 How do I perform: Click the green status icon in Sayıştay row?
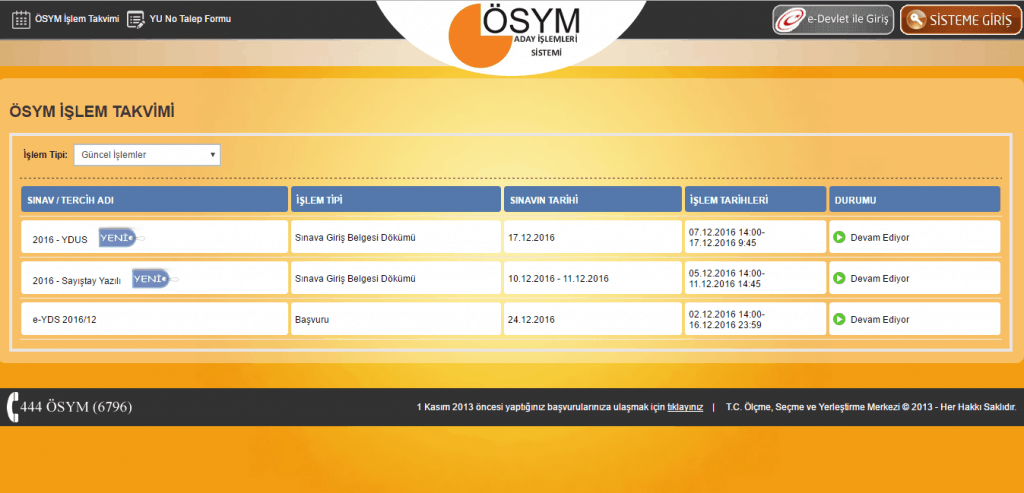click(839, 278)
